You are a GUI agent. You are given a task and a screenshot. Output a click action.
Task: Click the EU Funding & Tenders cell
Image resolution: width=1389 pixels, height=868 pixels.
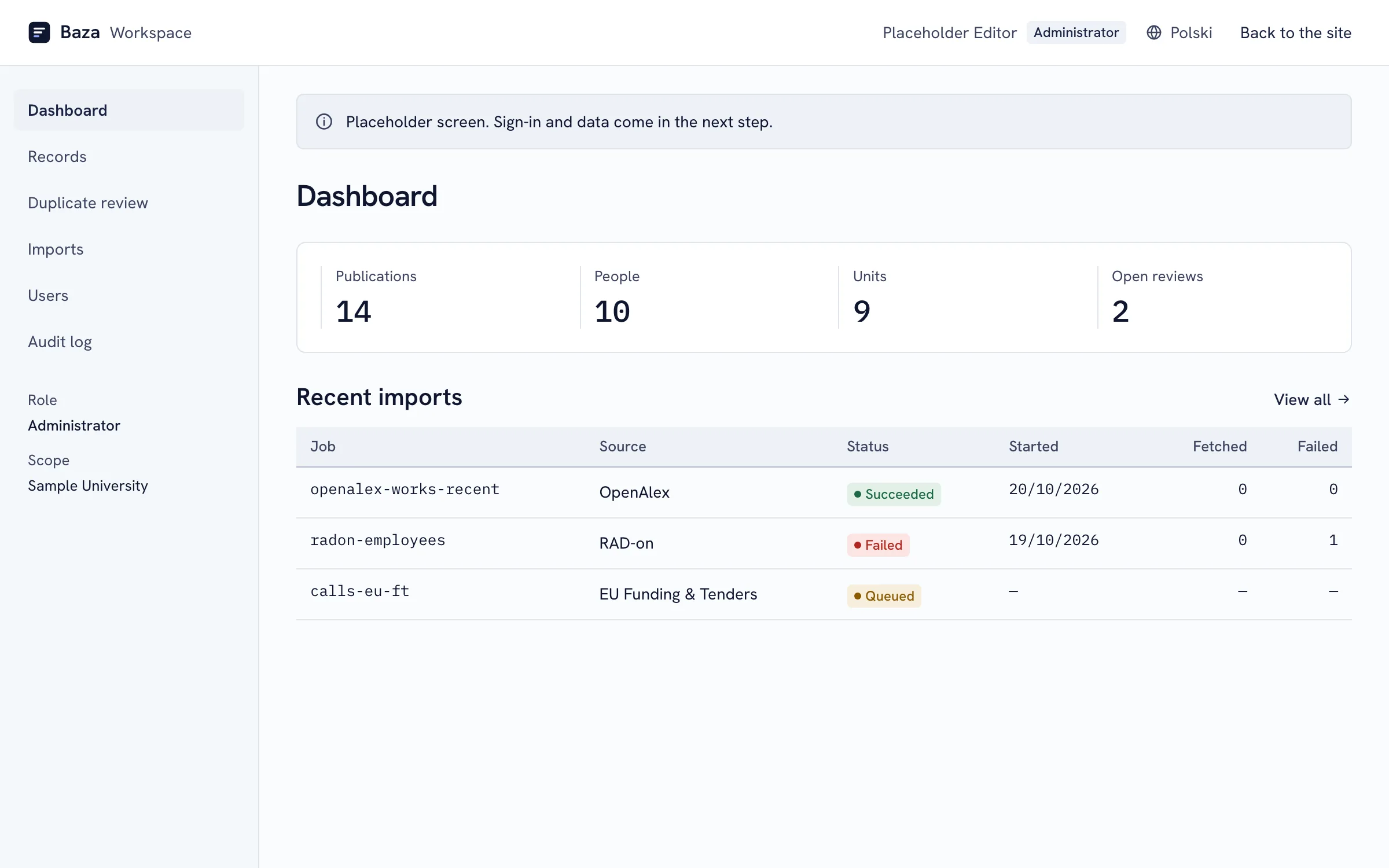pos(678,594)
